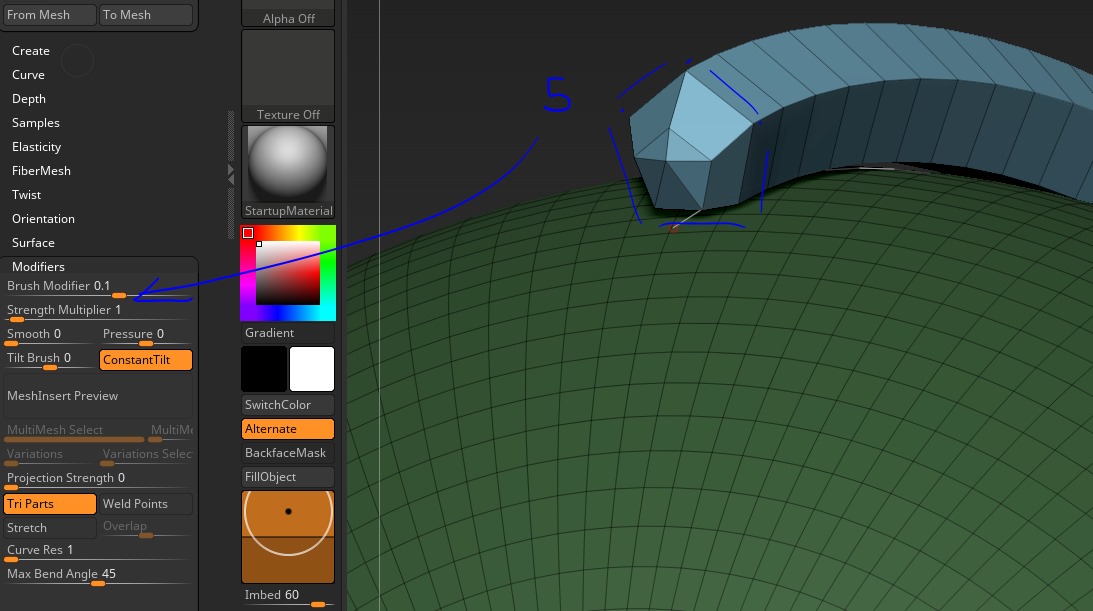Collapse the Modifiers section
Image resolution: width=1093 pixels, height=611 pixels.
click(x=38, y=267)
